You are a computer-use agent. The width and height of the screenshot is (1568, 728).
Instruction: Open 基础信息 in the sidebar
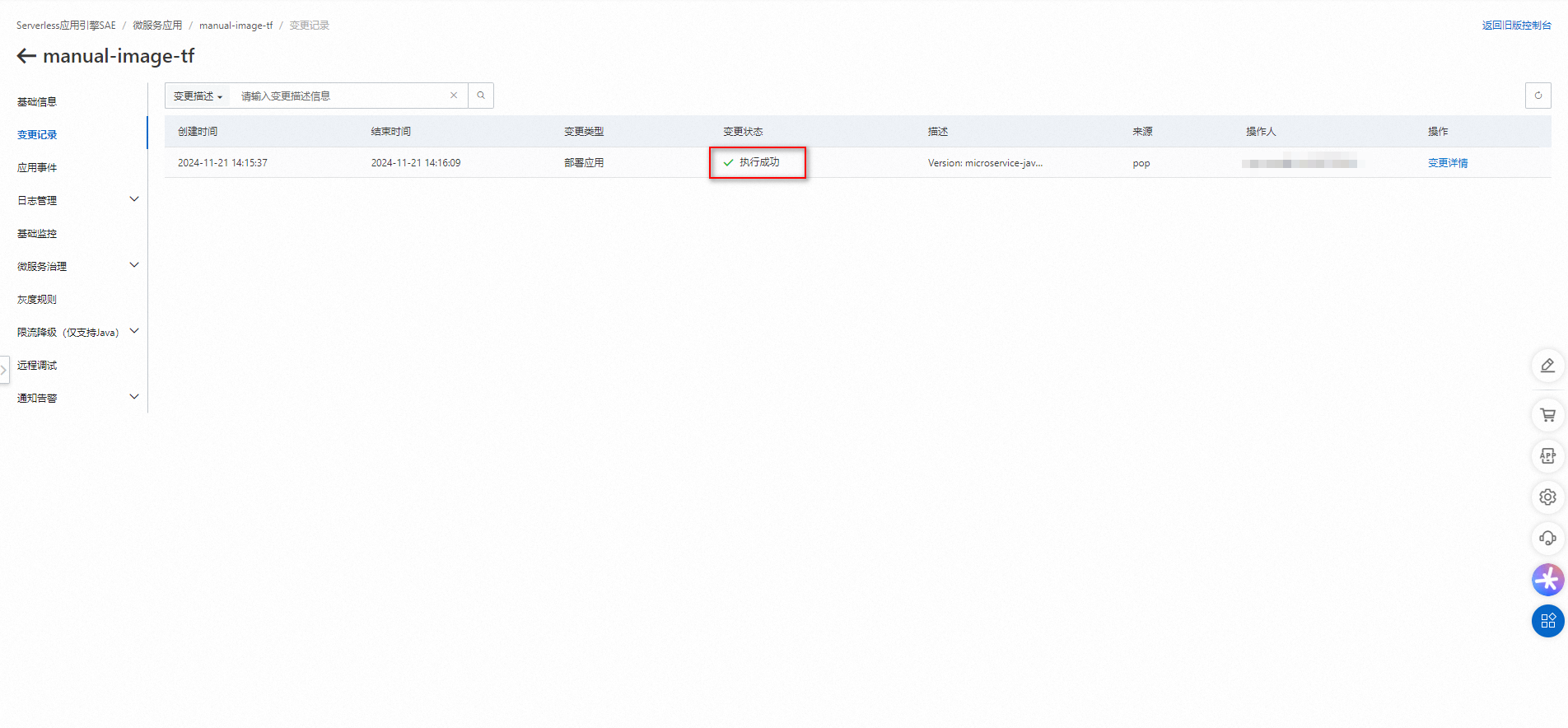37,102
